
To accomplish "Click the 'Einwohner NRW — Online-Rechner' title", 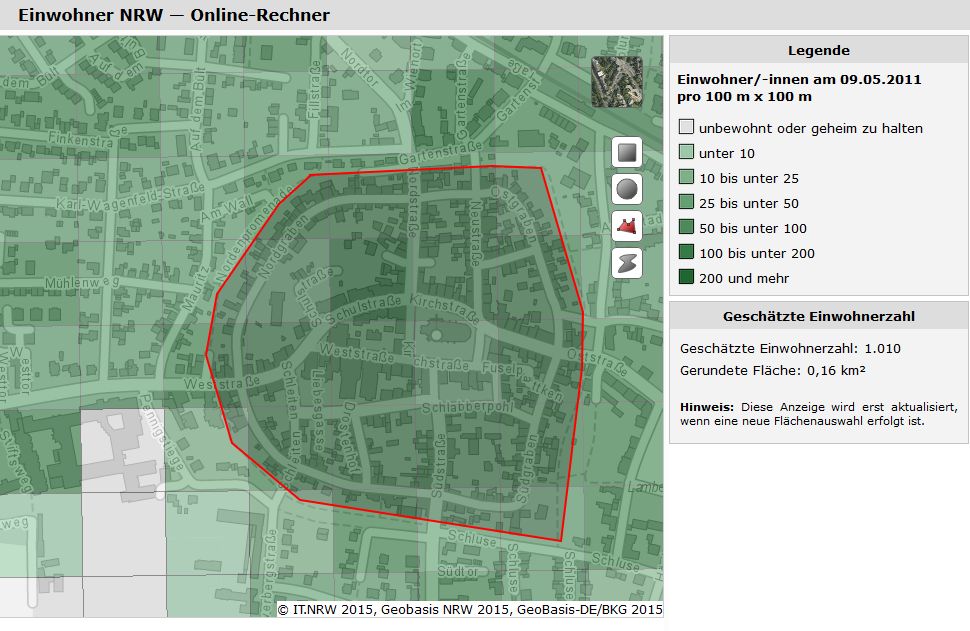I will [174, 15].
